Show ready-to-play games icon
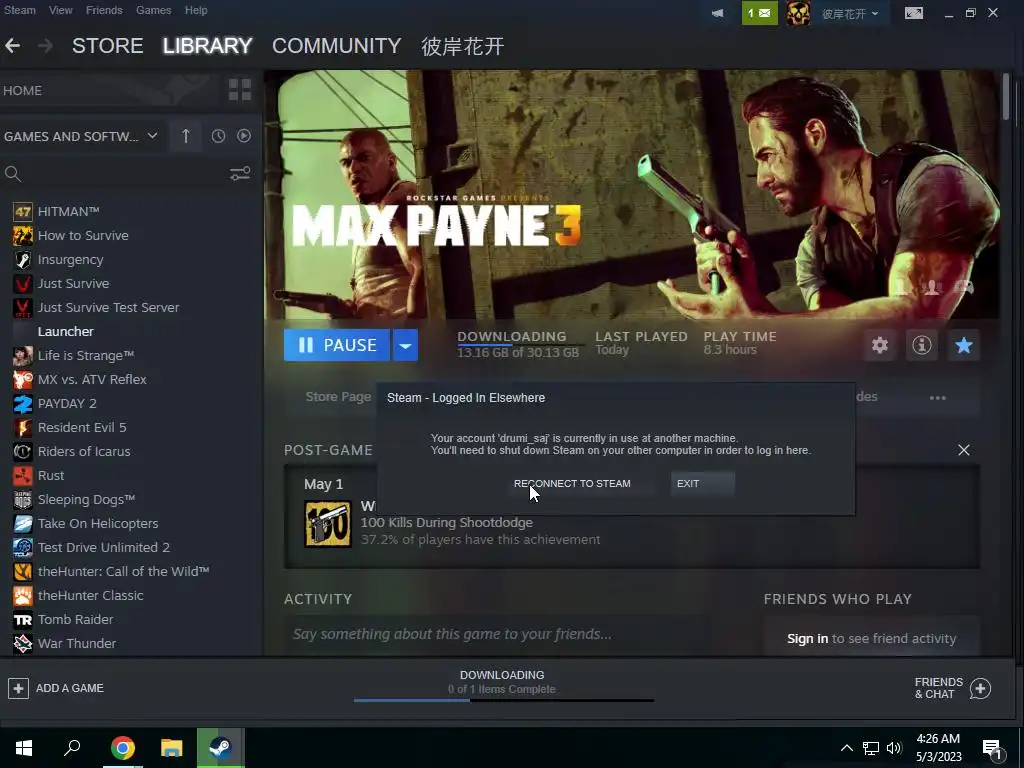 click(244, 136)
